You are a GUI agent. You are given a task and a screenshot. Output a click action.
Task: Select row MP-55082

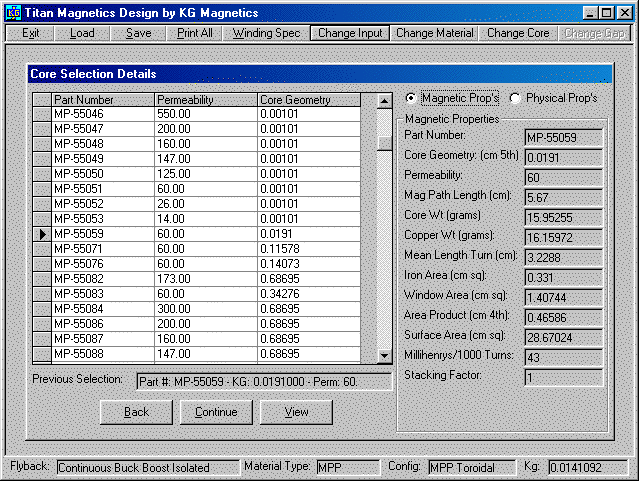(x=196, y=279)
